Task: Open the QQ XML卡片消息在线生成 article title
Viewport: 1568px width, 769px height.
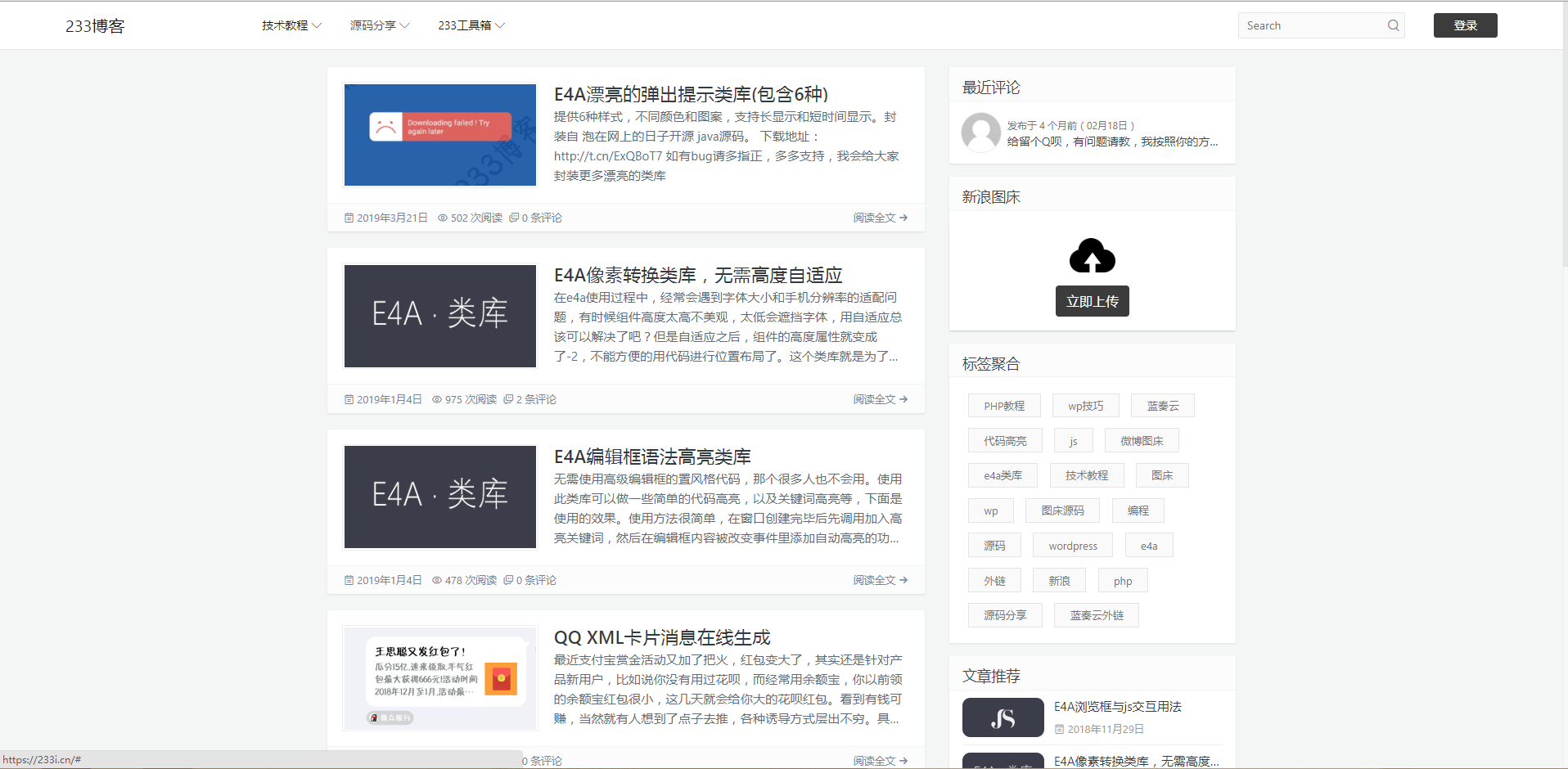Action: (x=661, y=637)
